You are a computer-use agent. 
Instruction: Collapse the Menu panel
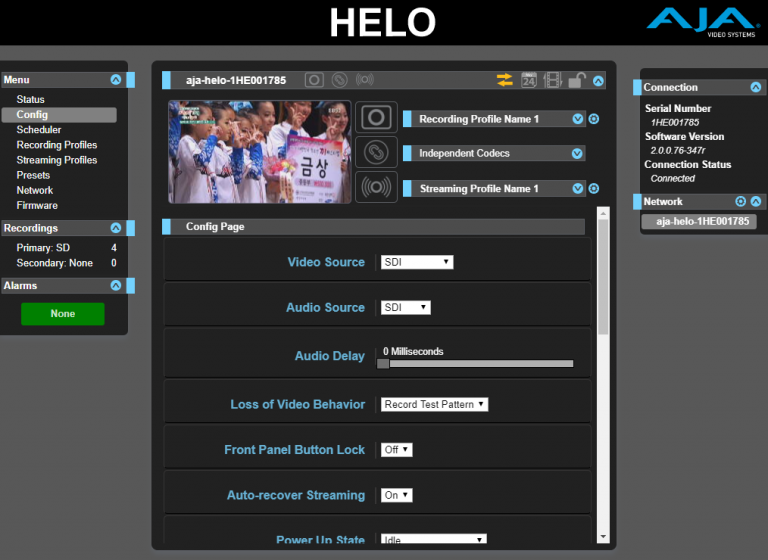pyautogui.click(x=116, y=79)
